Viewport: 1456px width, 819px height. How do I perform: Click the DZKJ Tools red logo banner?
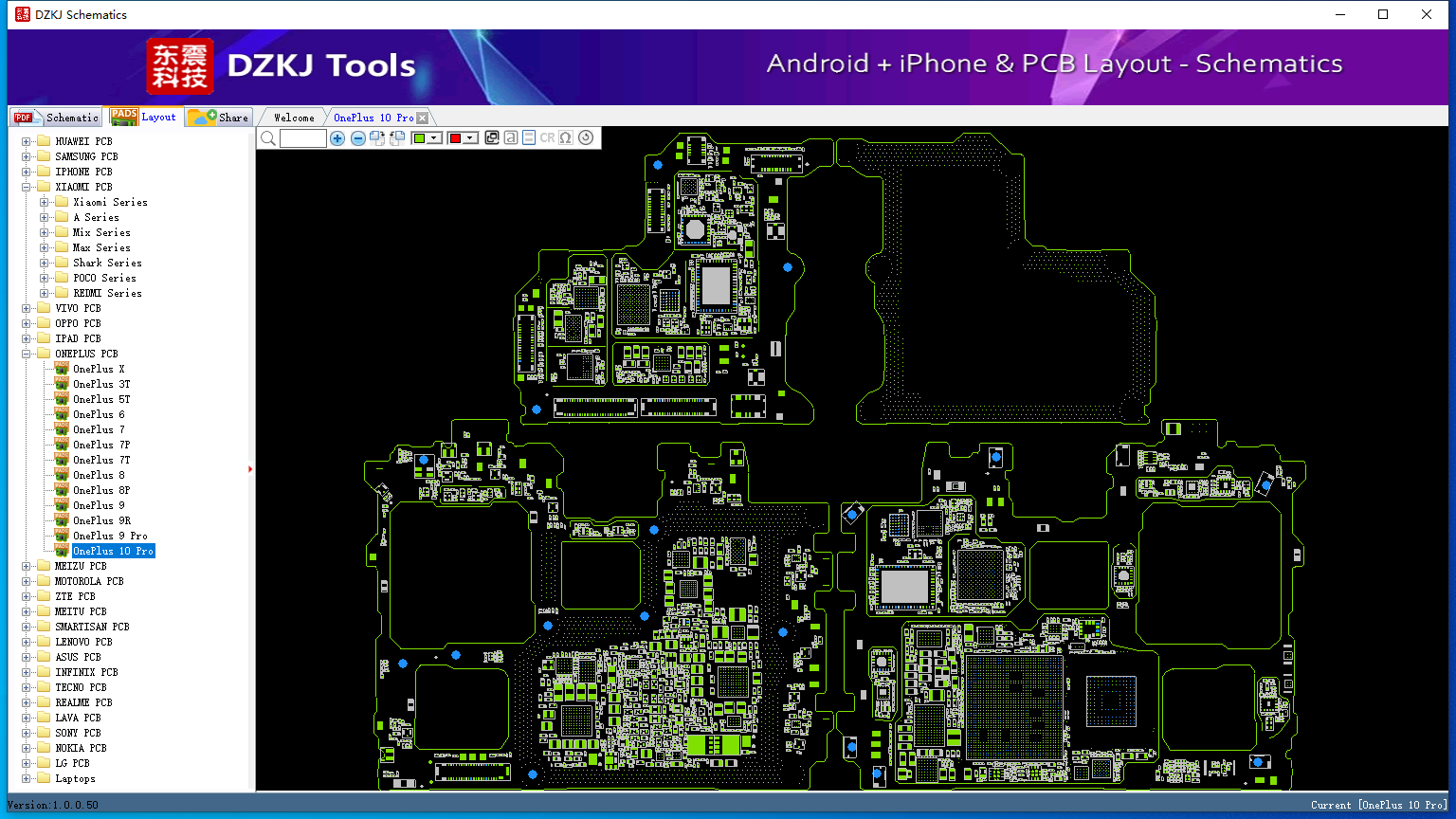(x=180, y=65)
